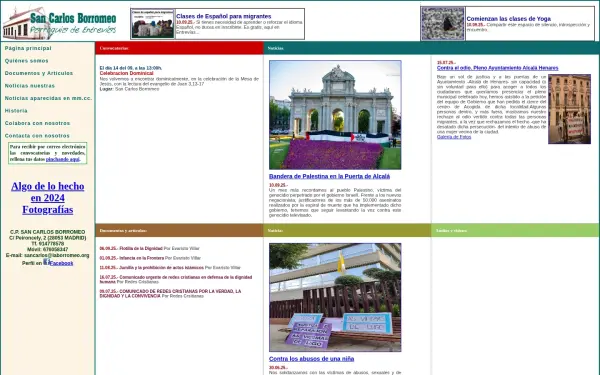Click the Puerta de Alcalá photo
Image resolution: width=600 pixels, height=375 pixels.
coord(335,115)
